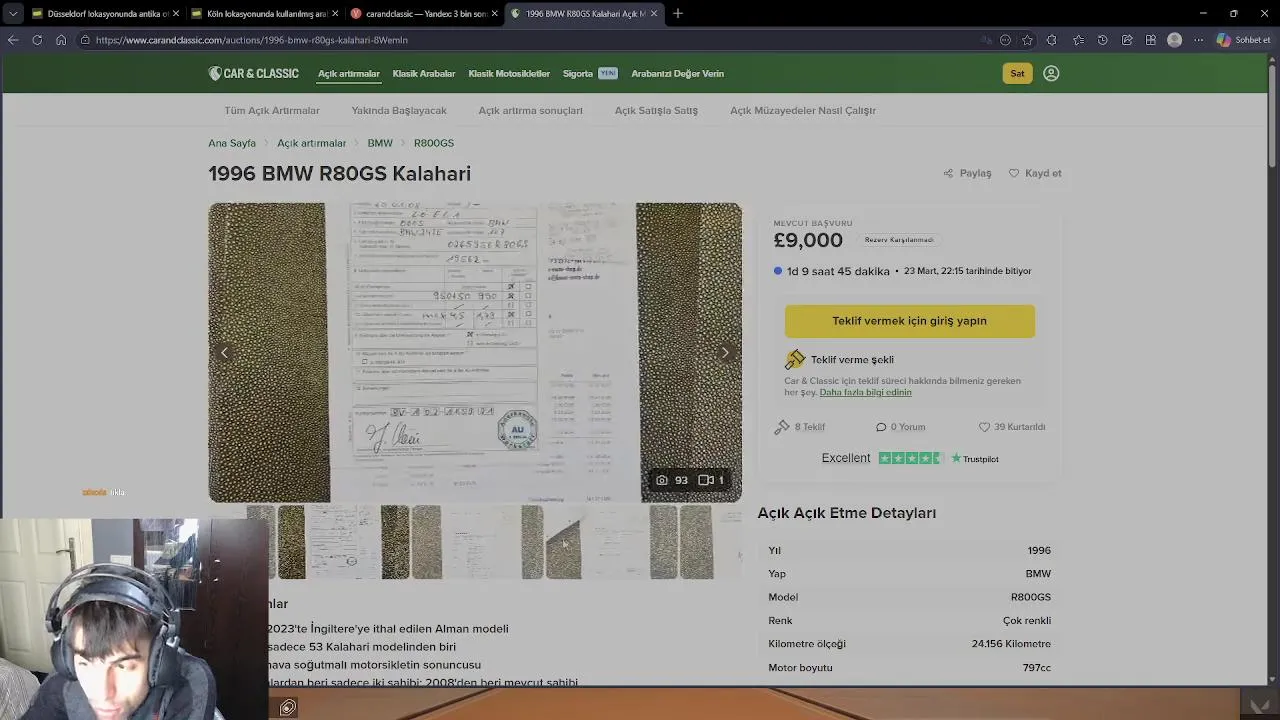Click the £9,000 current bid
The image size is (1280, 720).
[808, 240]
